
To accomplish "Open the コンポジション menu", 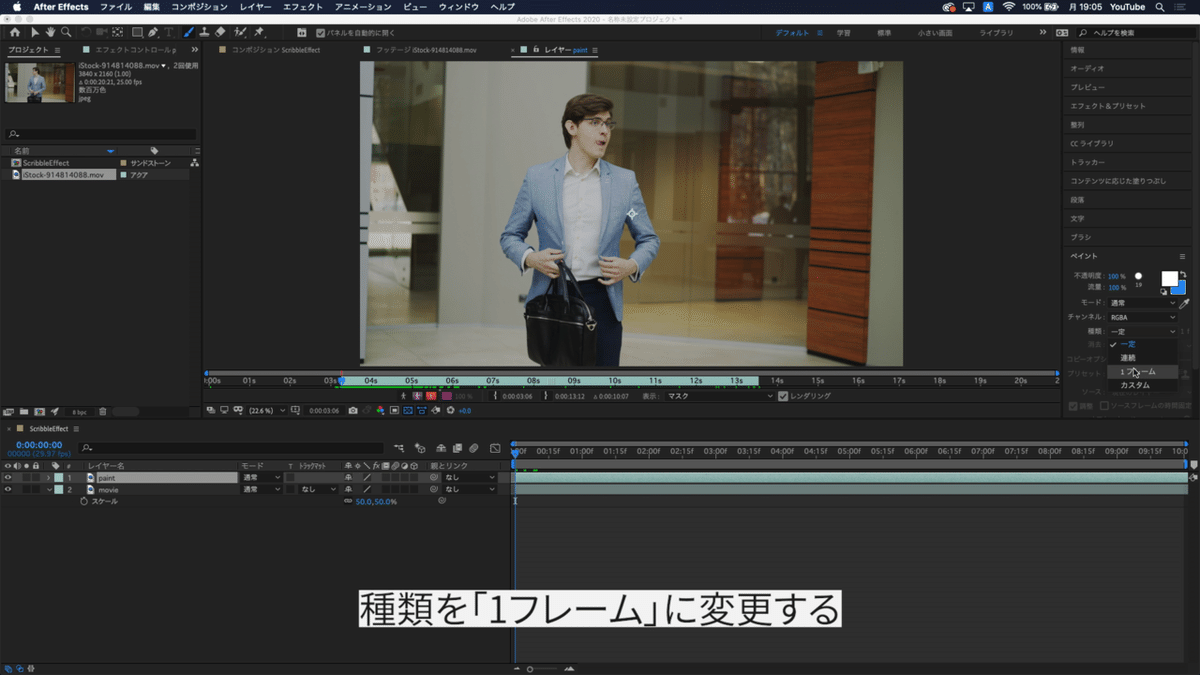I will coord(199,7).
